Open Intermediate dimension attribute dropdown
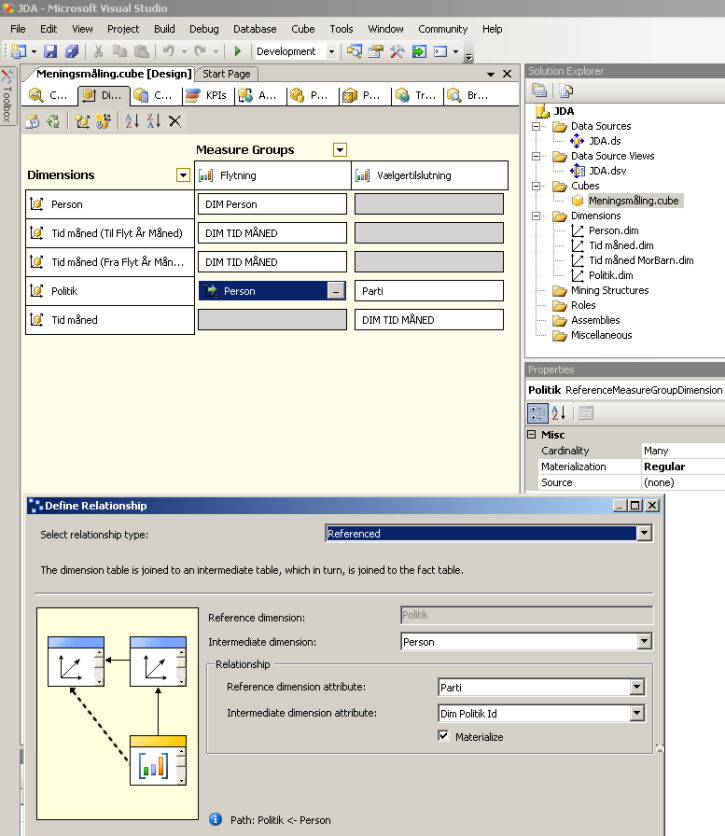725x836 pixels. tap(637, 713)
